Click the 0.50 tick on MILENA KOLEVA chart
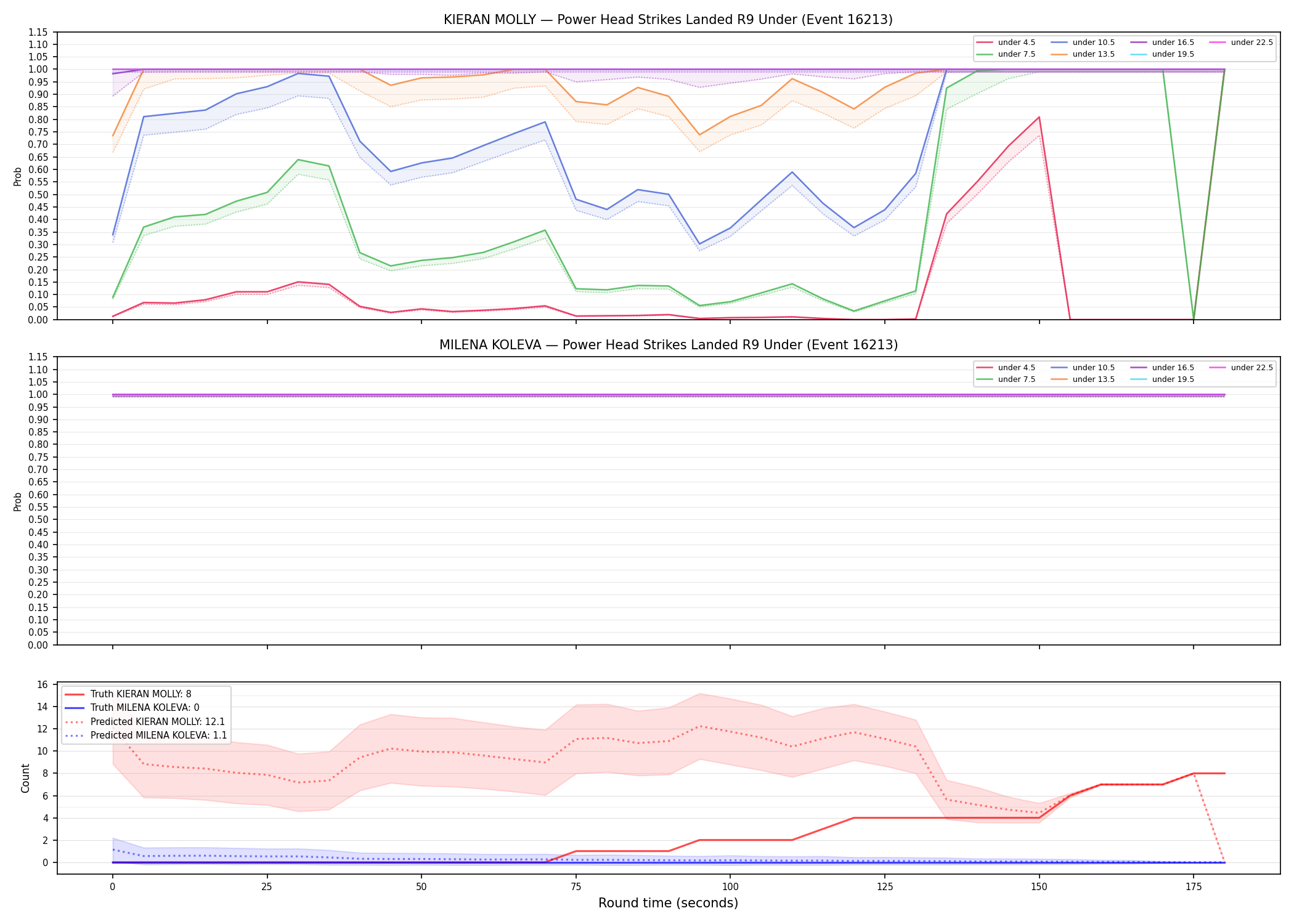Image resolution: width=1294 pixels, height=924 pixels. click(x=38, y=520)
